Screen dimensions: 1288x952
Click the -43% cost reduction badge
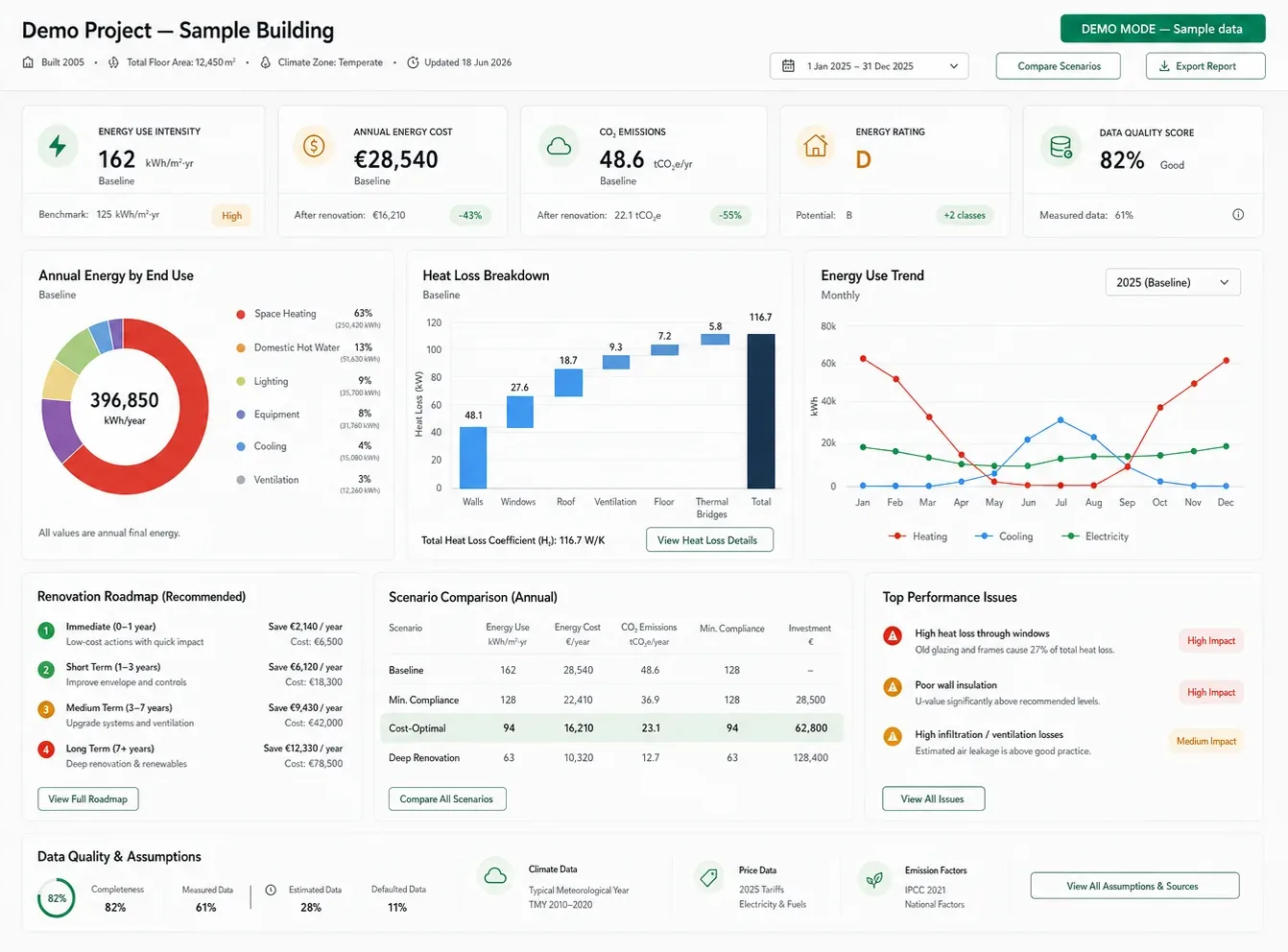click(x=470, y=216)
